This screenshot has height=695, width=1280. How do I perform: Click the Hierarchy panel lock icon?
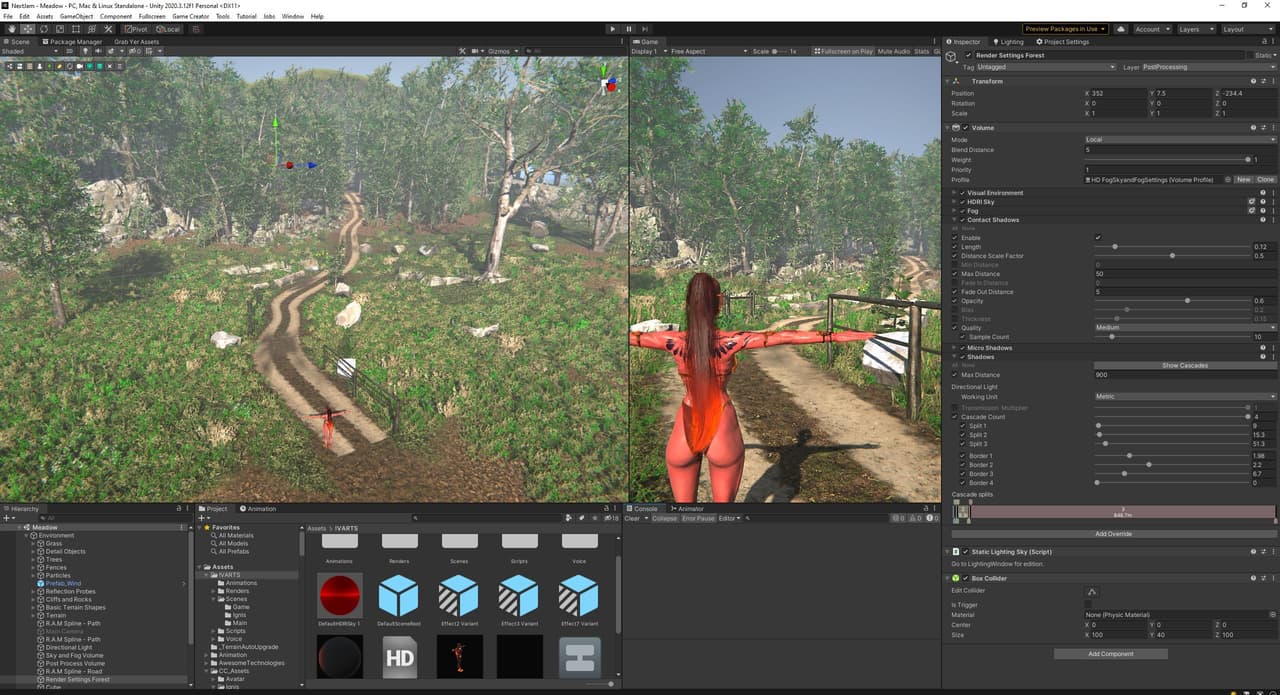179,508
